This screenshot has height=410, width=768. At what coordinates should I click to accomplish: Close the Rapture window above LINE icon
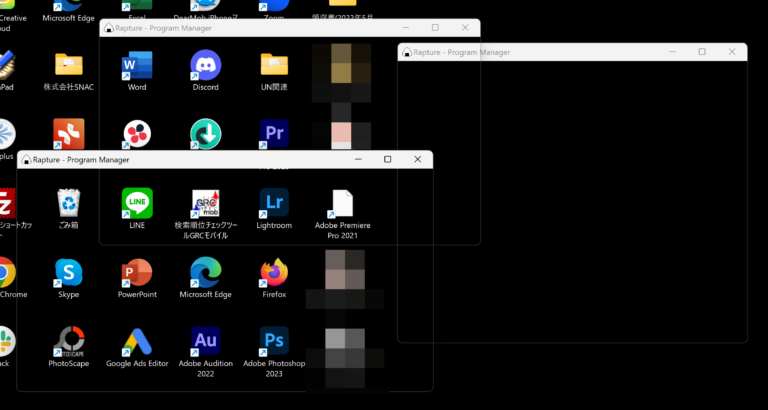[x=417, y=159]
